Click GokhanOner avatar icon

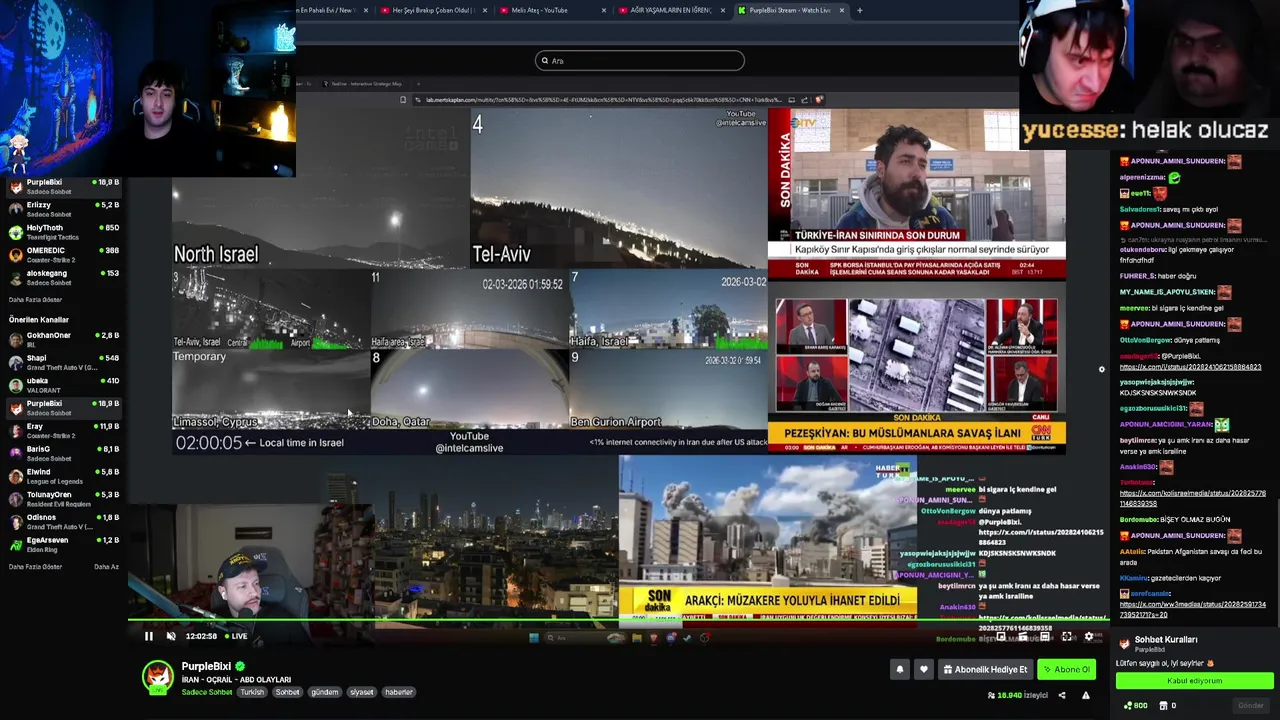[x=15, y=340]
